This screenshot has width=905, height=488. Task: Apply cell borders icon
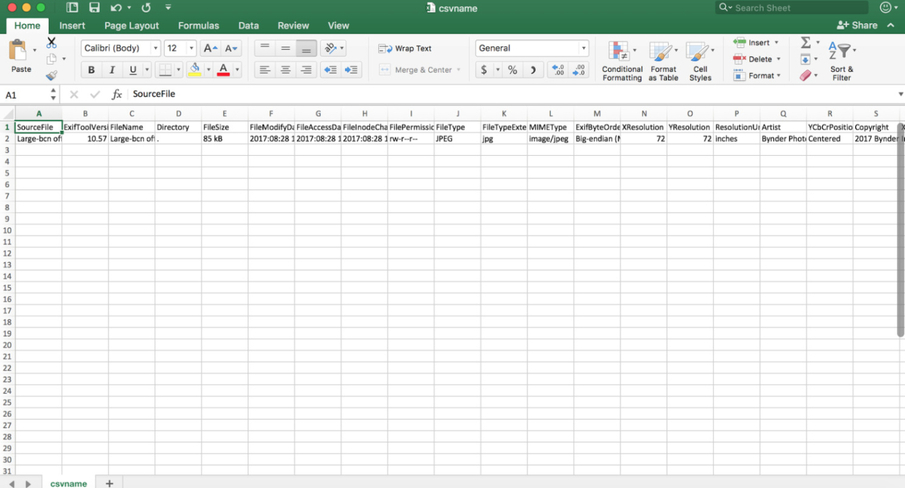click(x=165, y=70)
